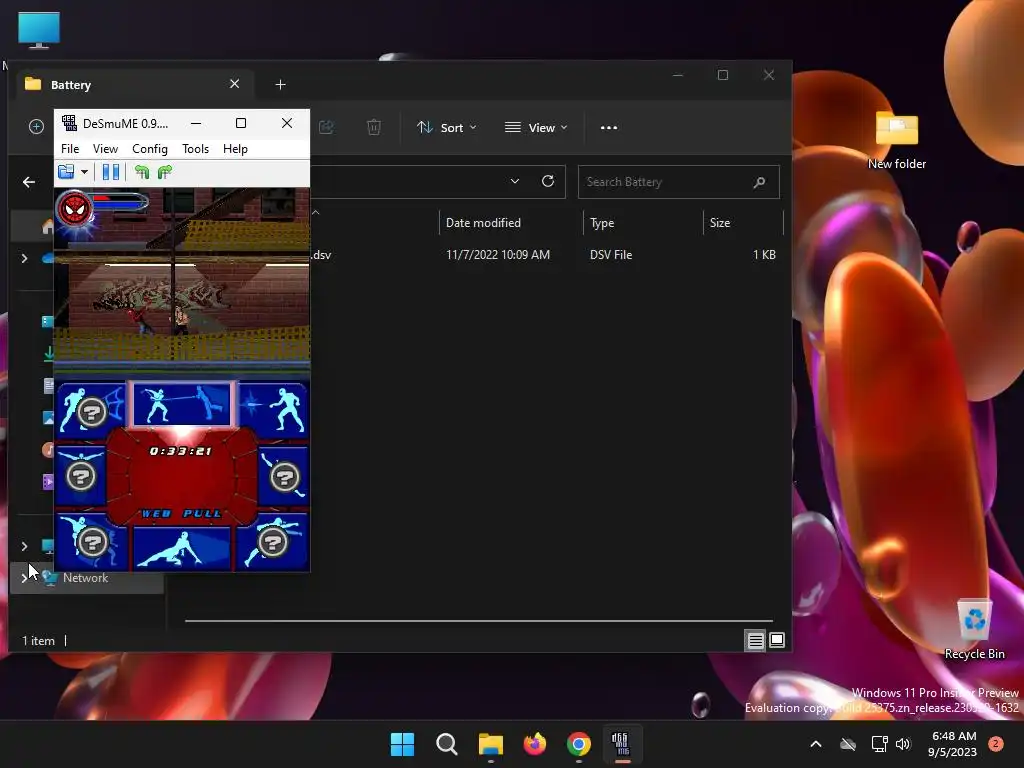This screenshot has height=768, width=1024.
Task: Click the Delete trash icon in Explorer toolbar
Action: (x=374, y=127)
